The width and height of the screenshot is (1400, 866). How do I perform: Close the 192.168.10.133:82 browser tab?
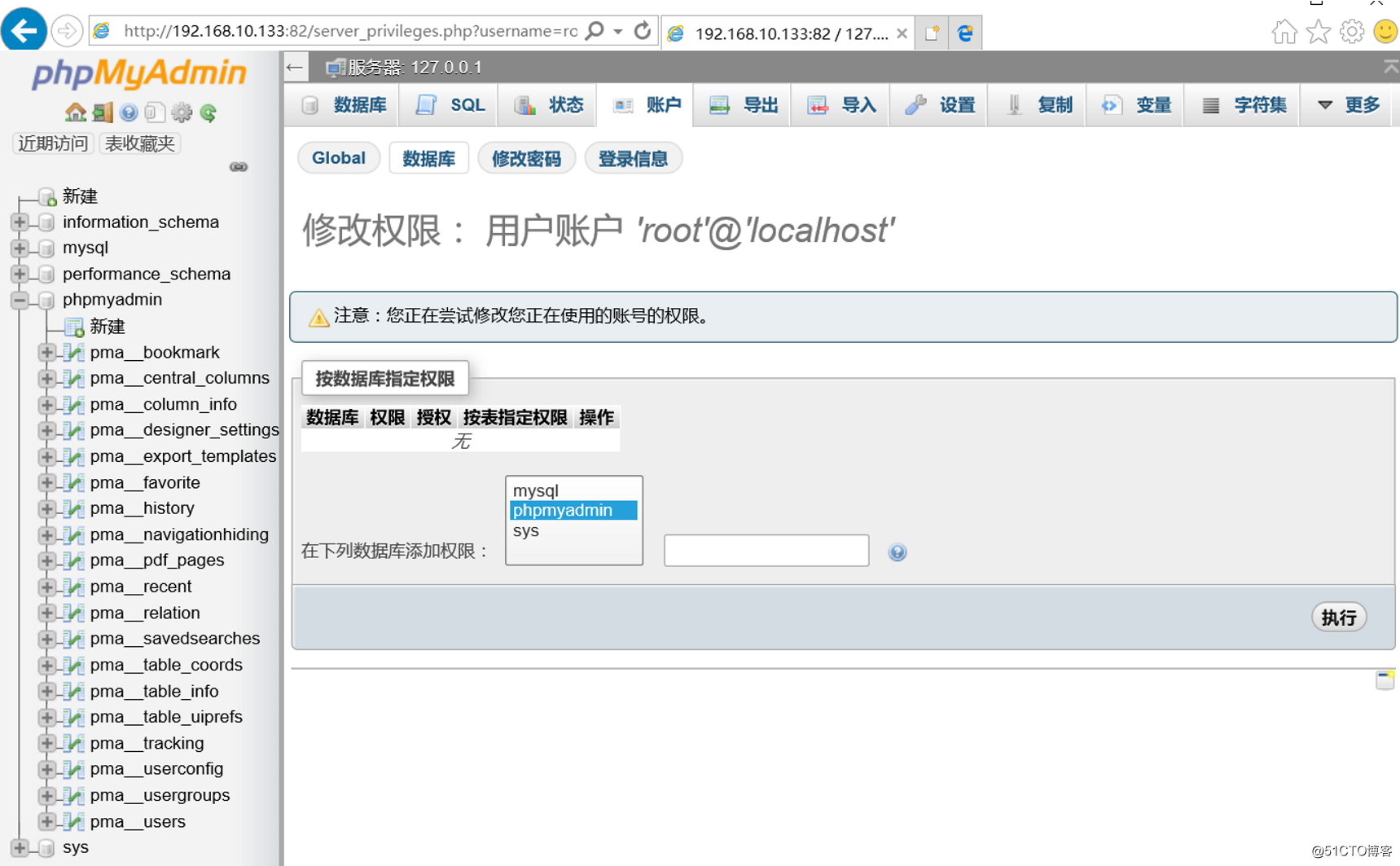click(x=902, y=33)
